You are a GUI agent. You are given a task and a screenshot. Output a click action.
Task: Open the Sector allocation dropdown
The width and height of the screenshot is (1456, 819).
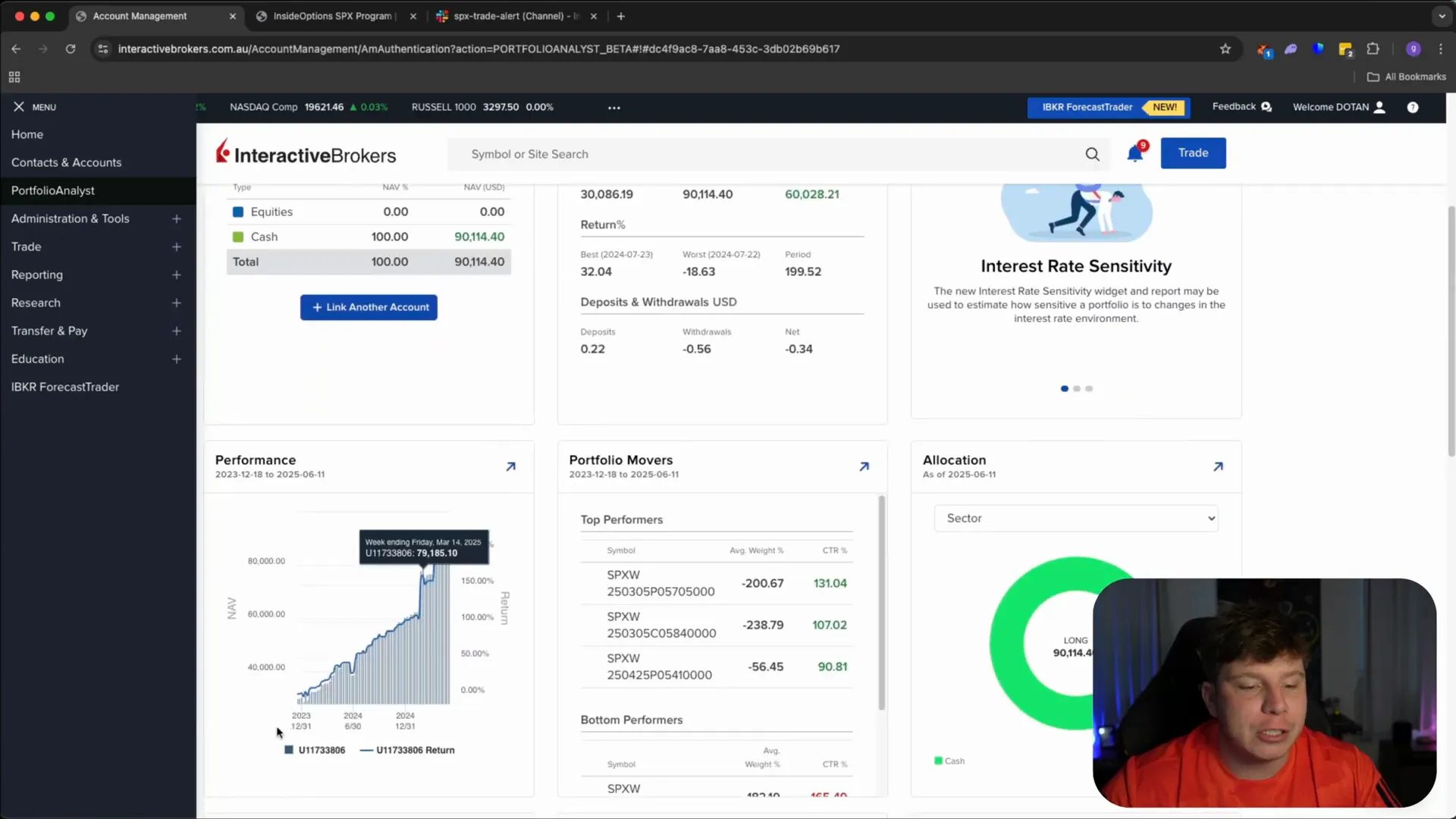(x=1076, y=518)
